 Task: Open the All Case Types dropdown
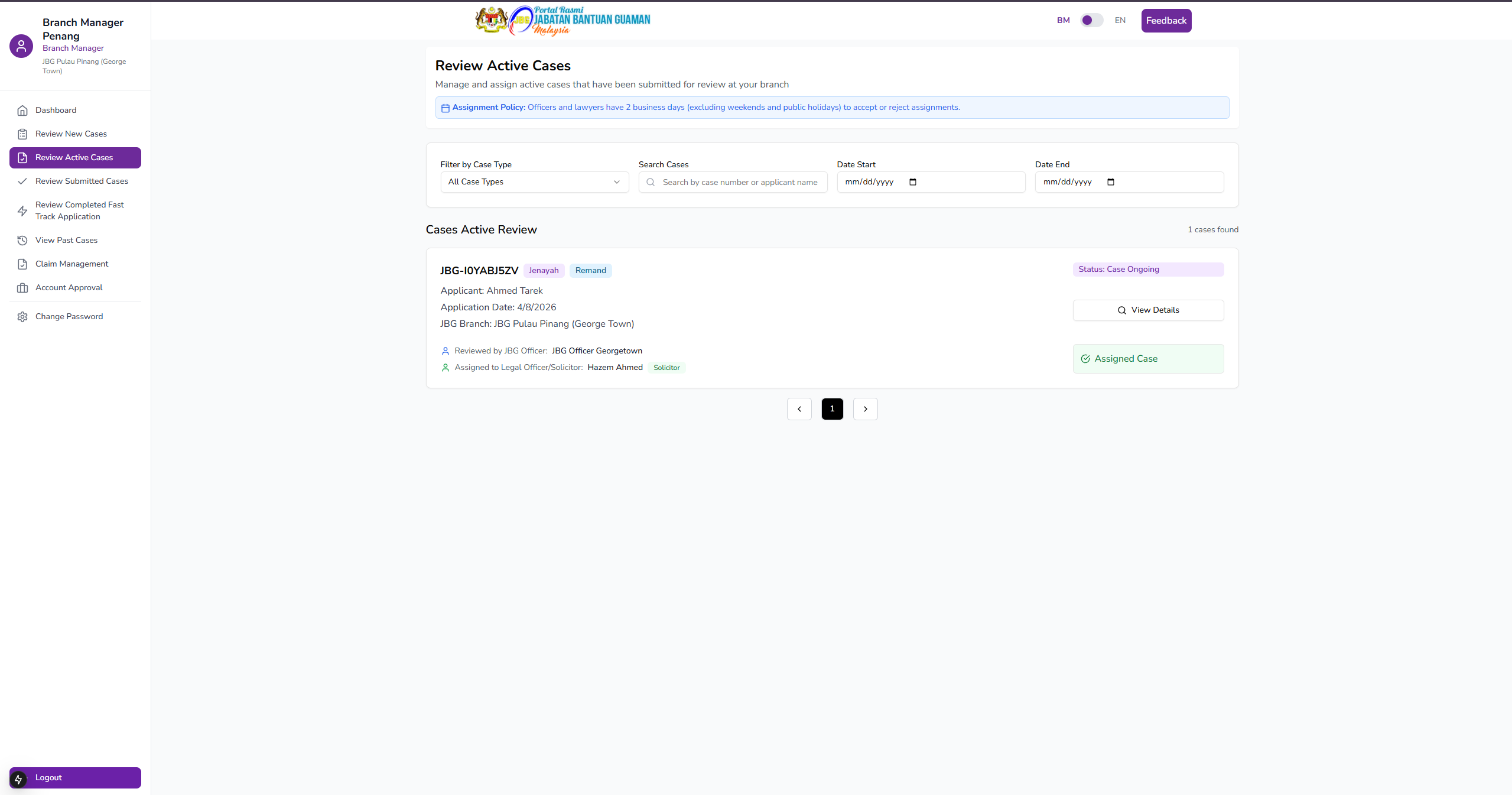[x=534, y=182]
